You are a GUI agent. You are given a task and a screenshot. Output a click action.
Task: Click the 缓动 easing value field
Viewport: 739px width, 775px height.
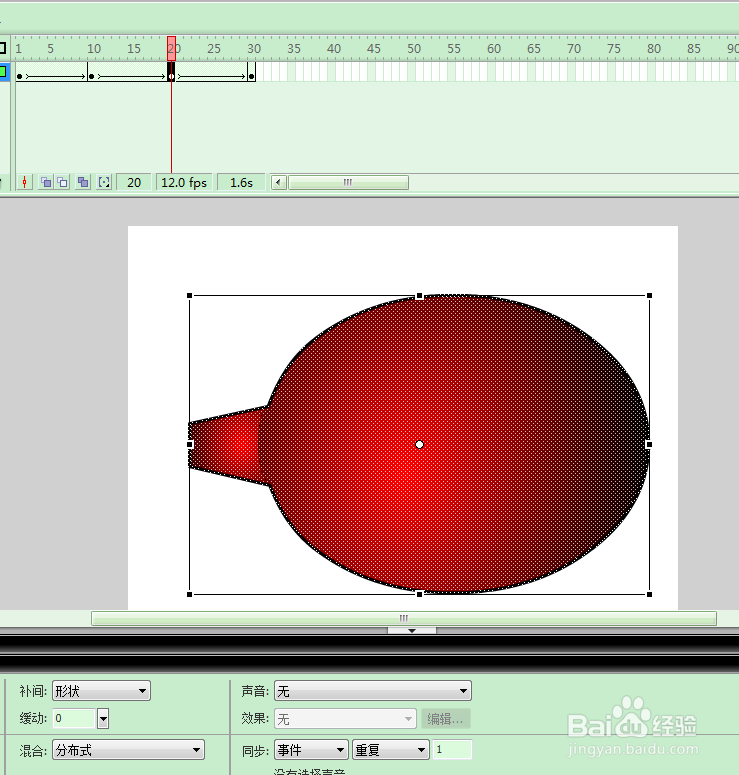click(x=74, y=718)
